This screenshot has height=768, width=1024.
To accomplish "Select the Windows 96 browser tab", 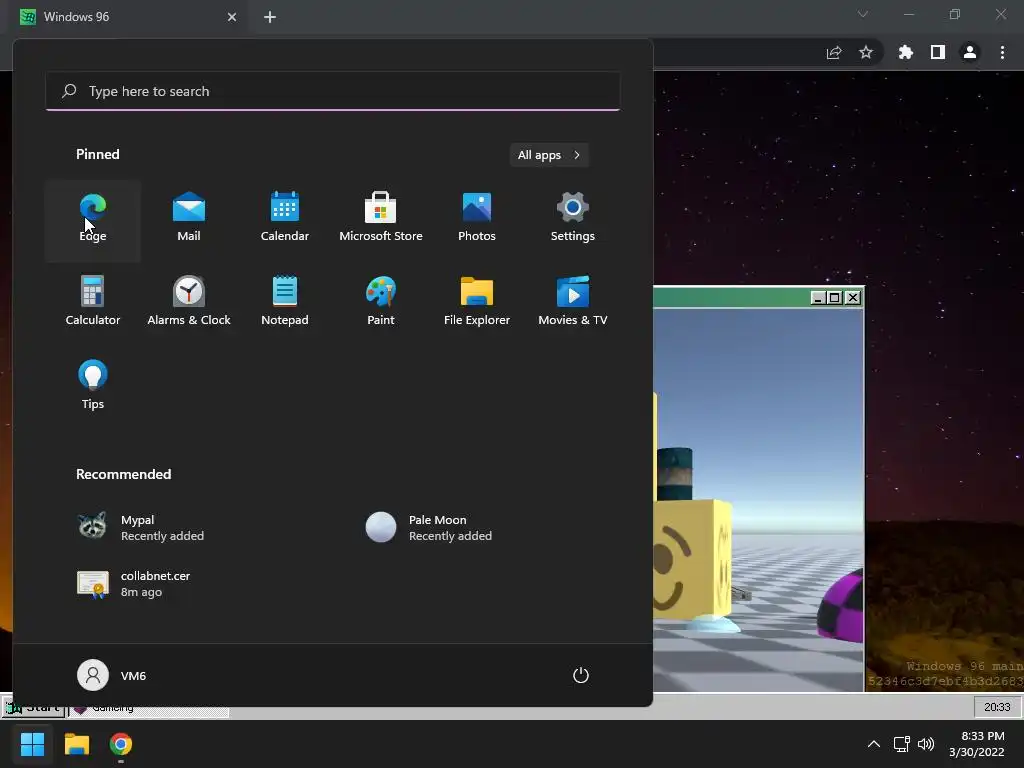I will point(127,17).
